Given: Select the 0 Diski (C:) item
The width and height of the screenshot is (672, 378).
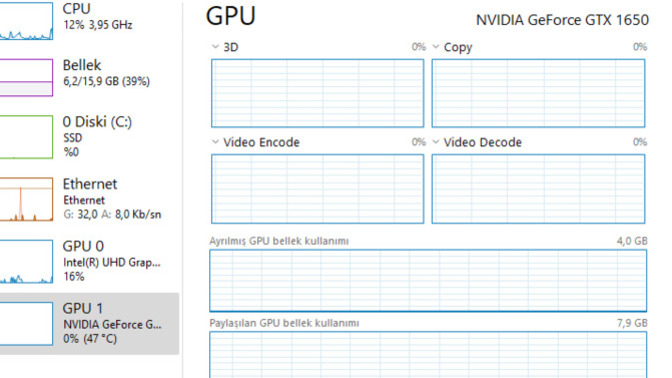Looking at the screenshot, I should [89, 136].
